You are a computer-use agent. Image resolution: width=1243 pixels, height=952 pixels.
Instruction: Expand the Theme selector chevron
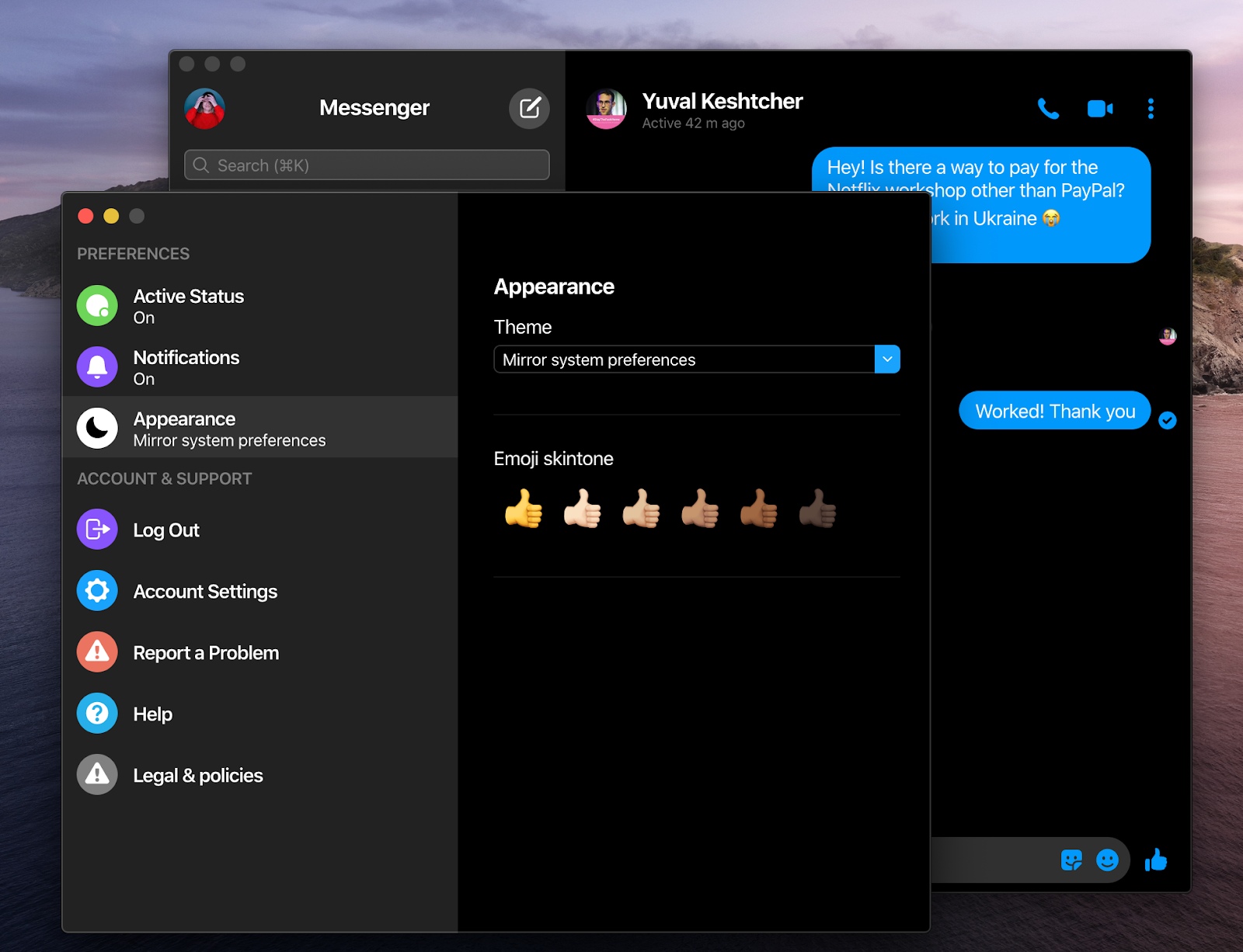point(886,359)
